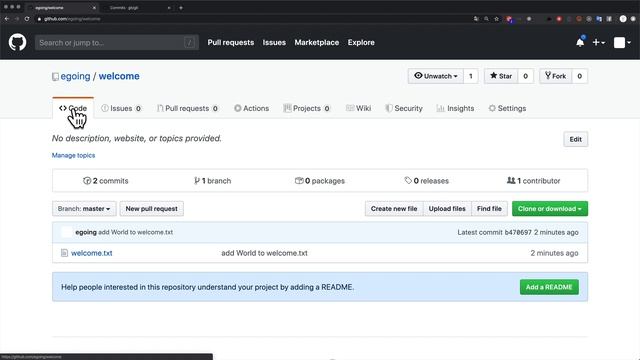Click Add a README button
Screen dimensions: 640x360
(549, 287)
